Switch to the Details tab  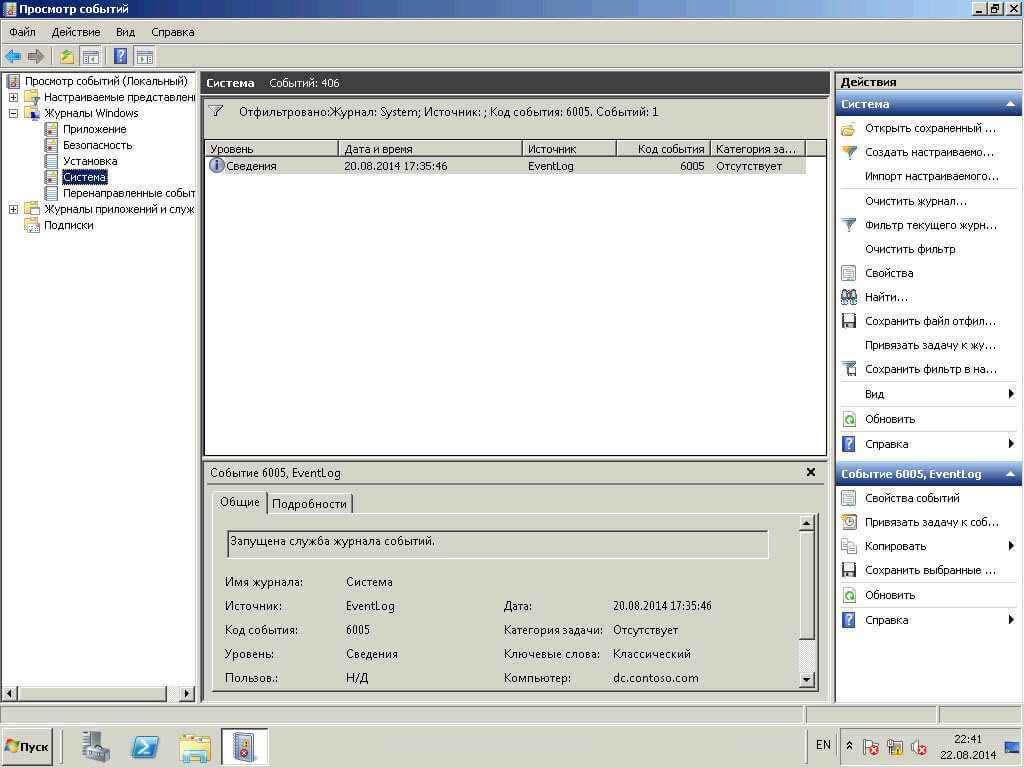(309, 504)
